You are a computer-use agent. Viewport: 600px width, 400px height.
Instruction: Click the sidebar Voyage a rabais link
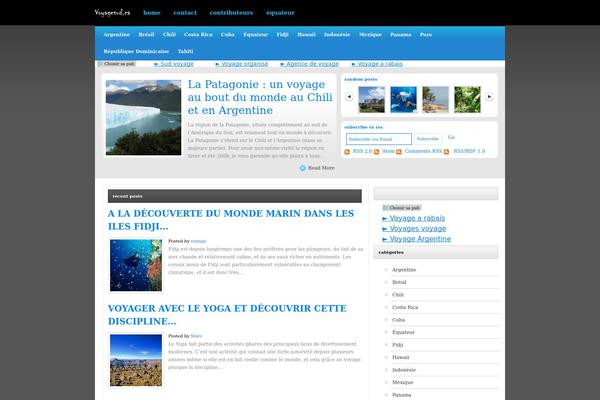414,218
